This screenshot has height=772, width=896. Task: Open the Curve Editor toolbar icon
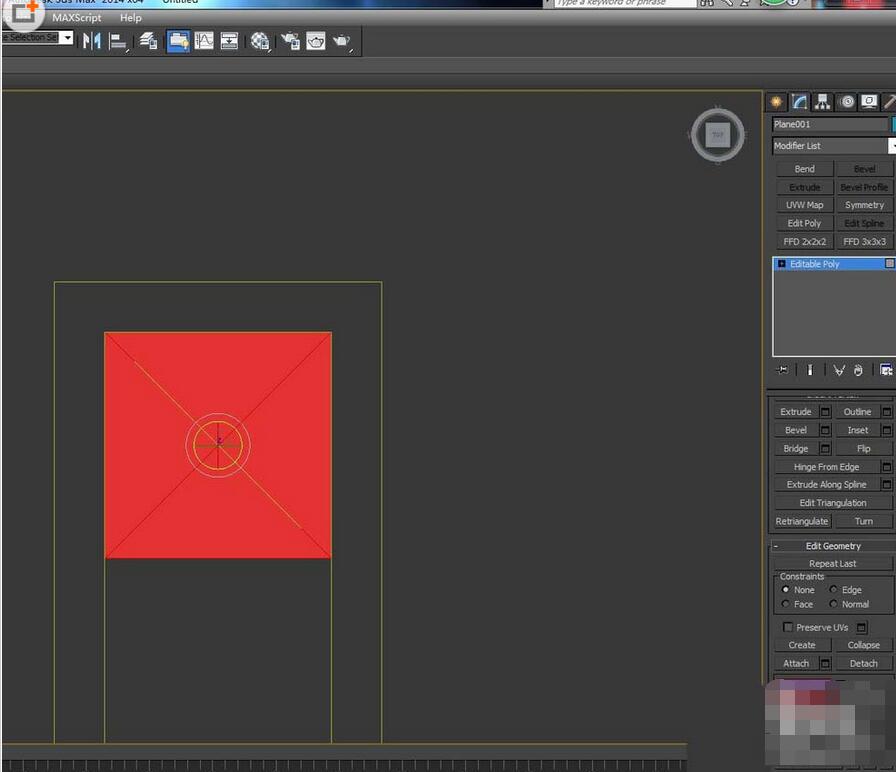tap(202, 41)
